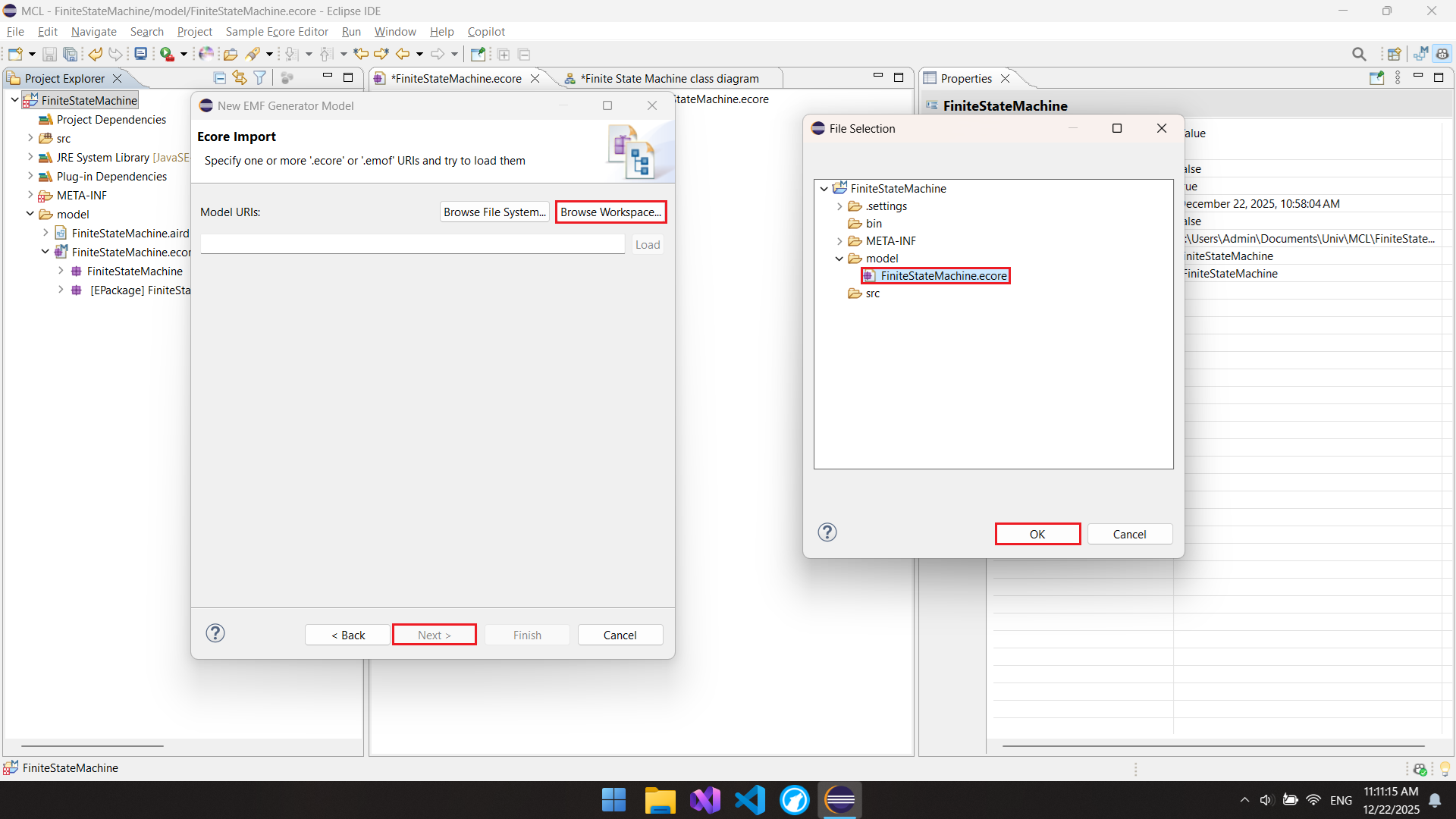The height and width of the screenshot is (819, 1456).
Task: Expand the META-INF folder in the File Selection tree
Action: (839, 241)
